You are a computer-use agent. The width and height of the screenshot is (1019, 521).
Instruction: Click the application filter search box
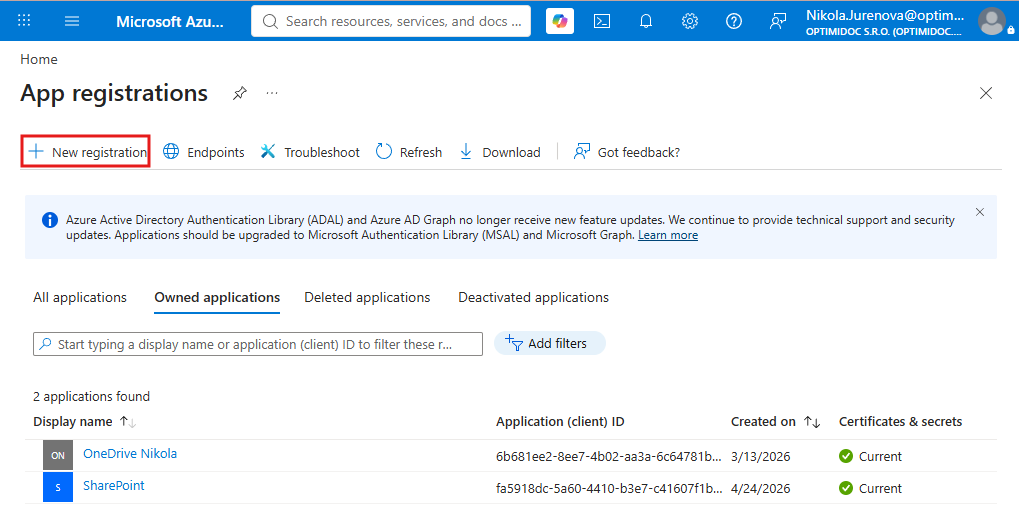pyautogui.click(x=258, y=344)
